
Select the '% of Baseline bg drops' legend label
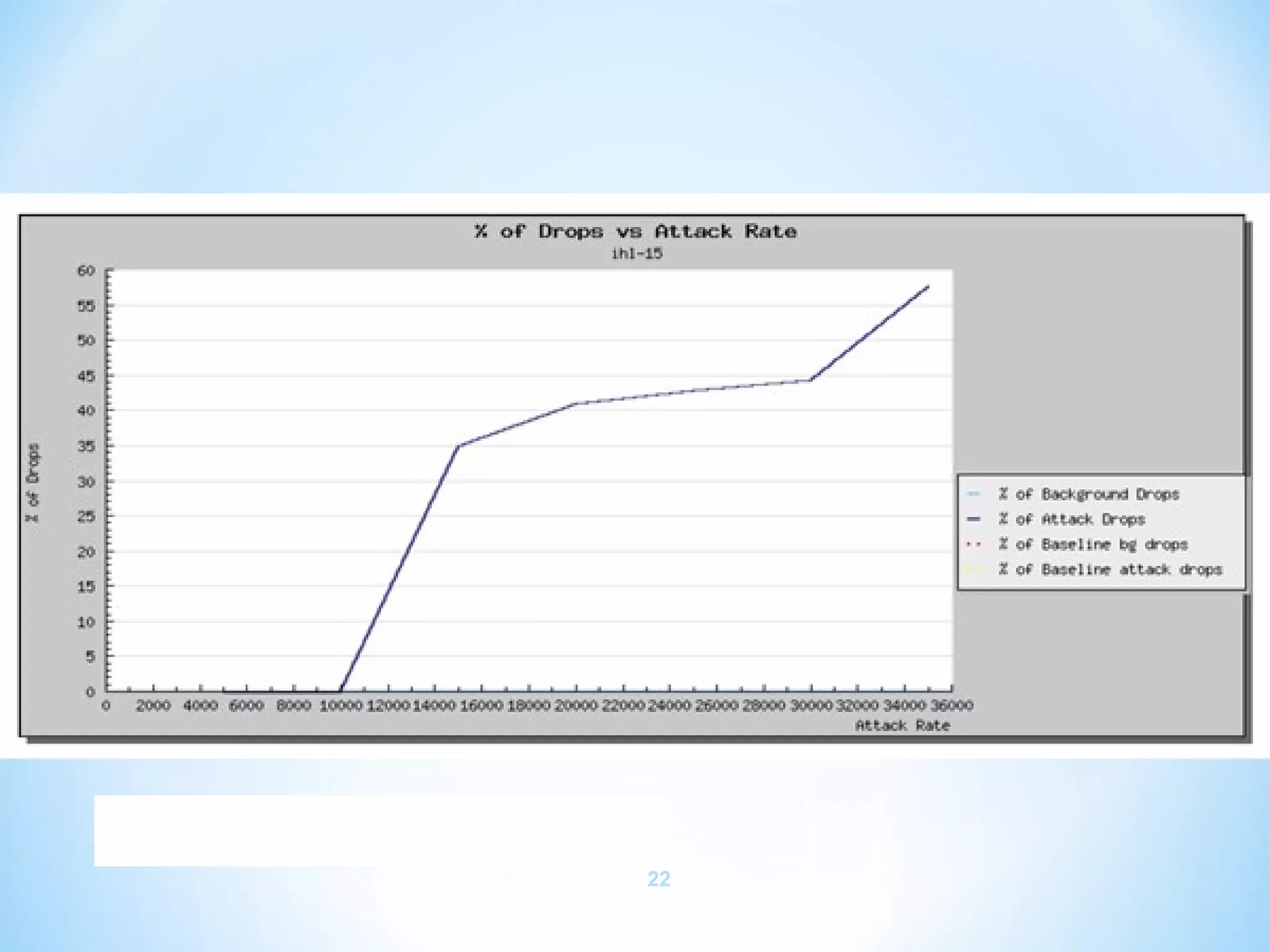pos(1093,545)
